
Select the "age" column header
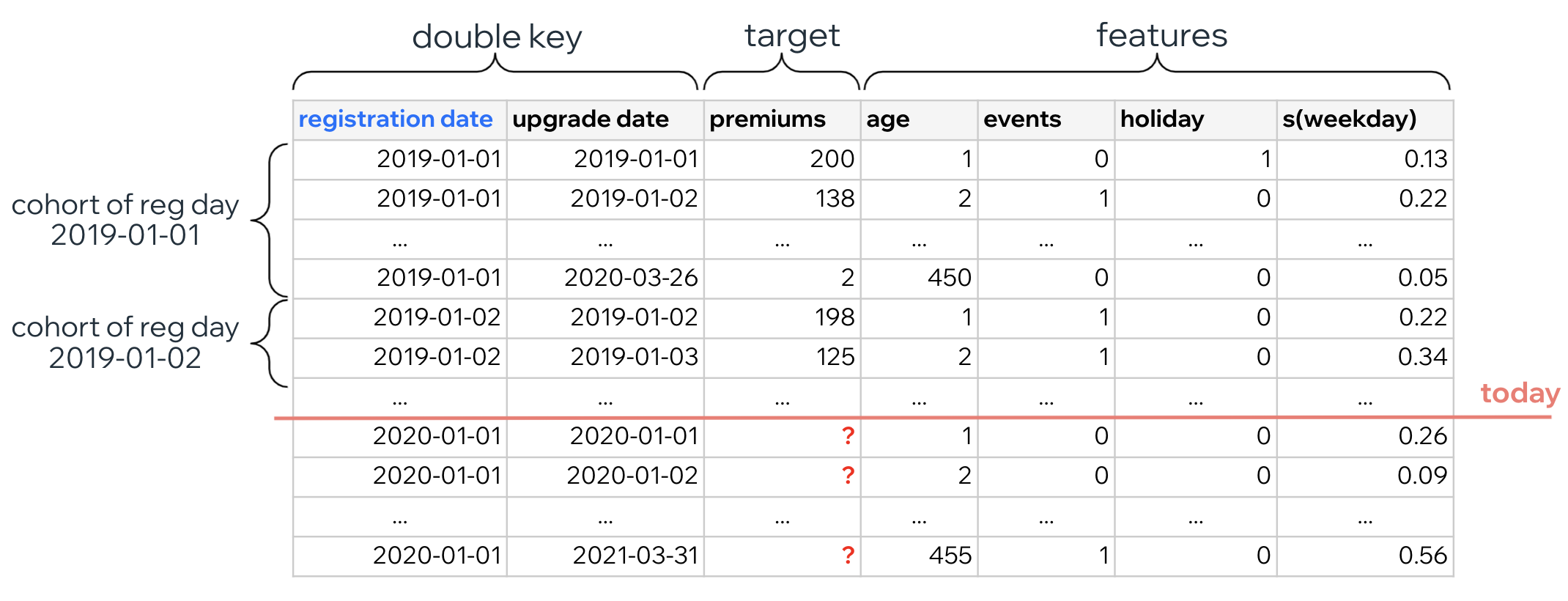pos(888,119)
